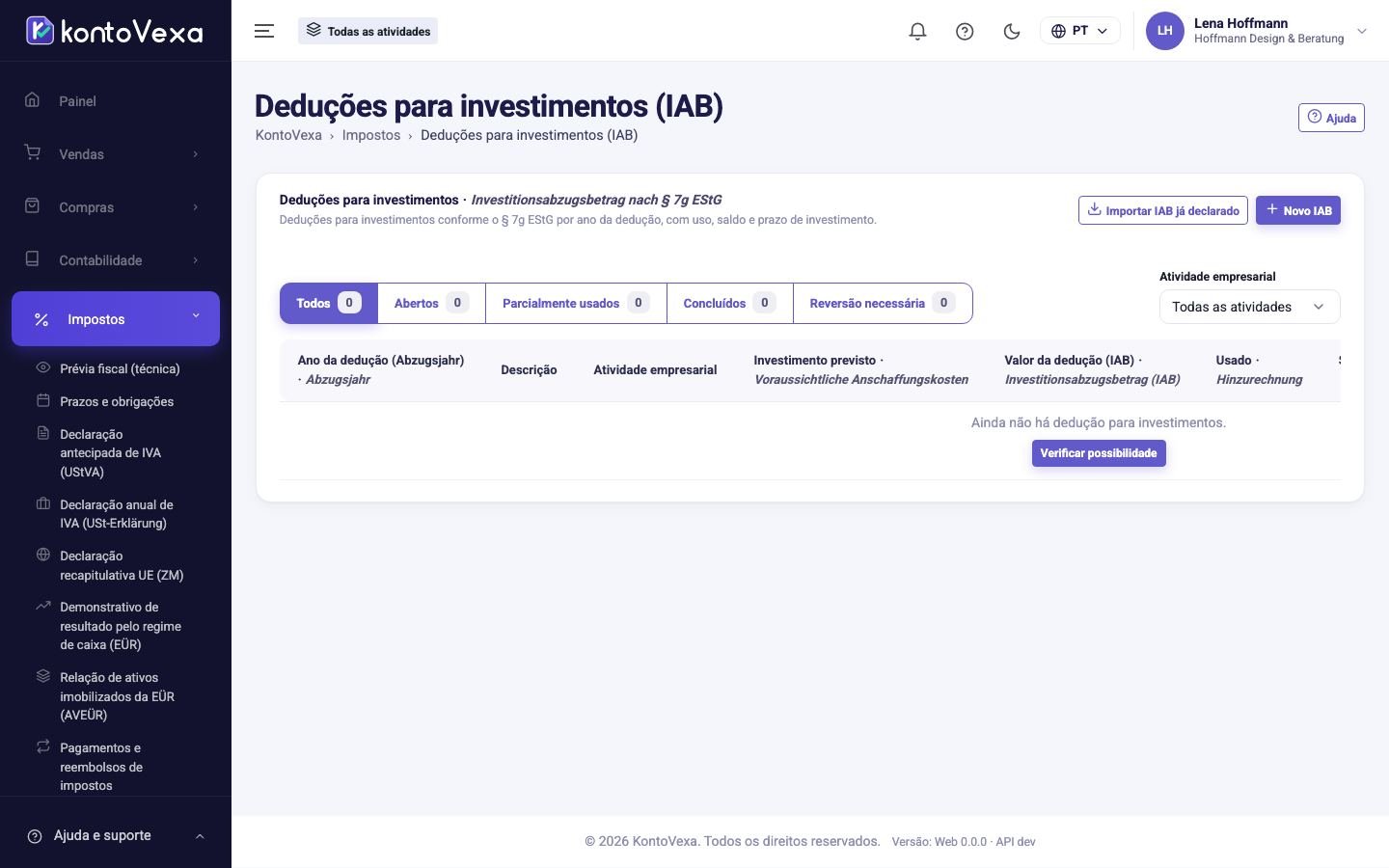Screen dimensions: 1389x868
Task: Open Declaração anual de IVA
Action: [x=116, y=514]
